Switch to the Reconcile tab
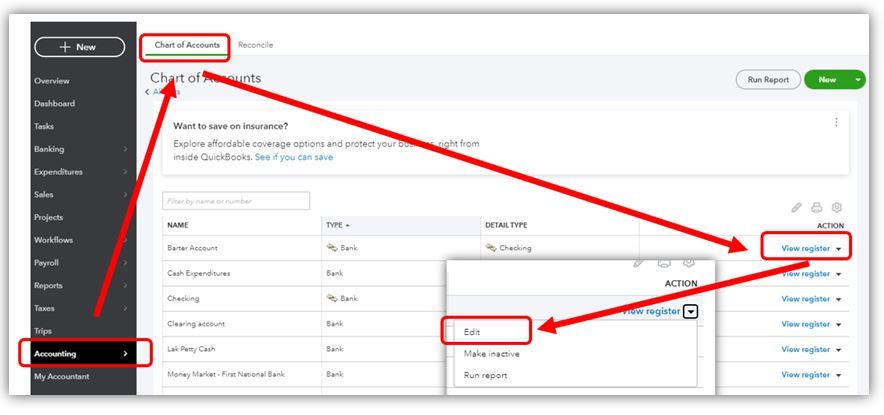Image resolution: width=884 pixels, height=415 pixels. click(255, 45)
